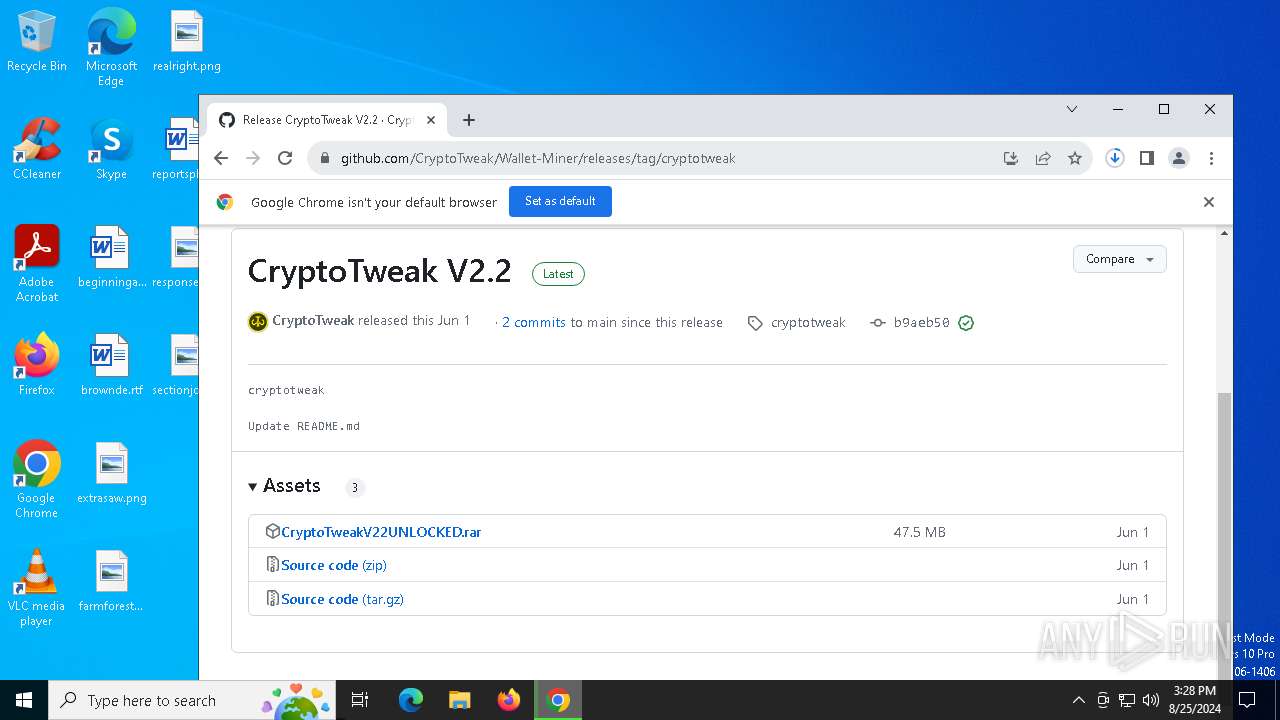The image size is (1280, 720).
Task: Open Windows Start menu
Action: click(x=24, y=700)
